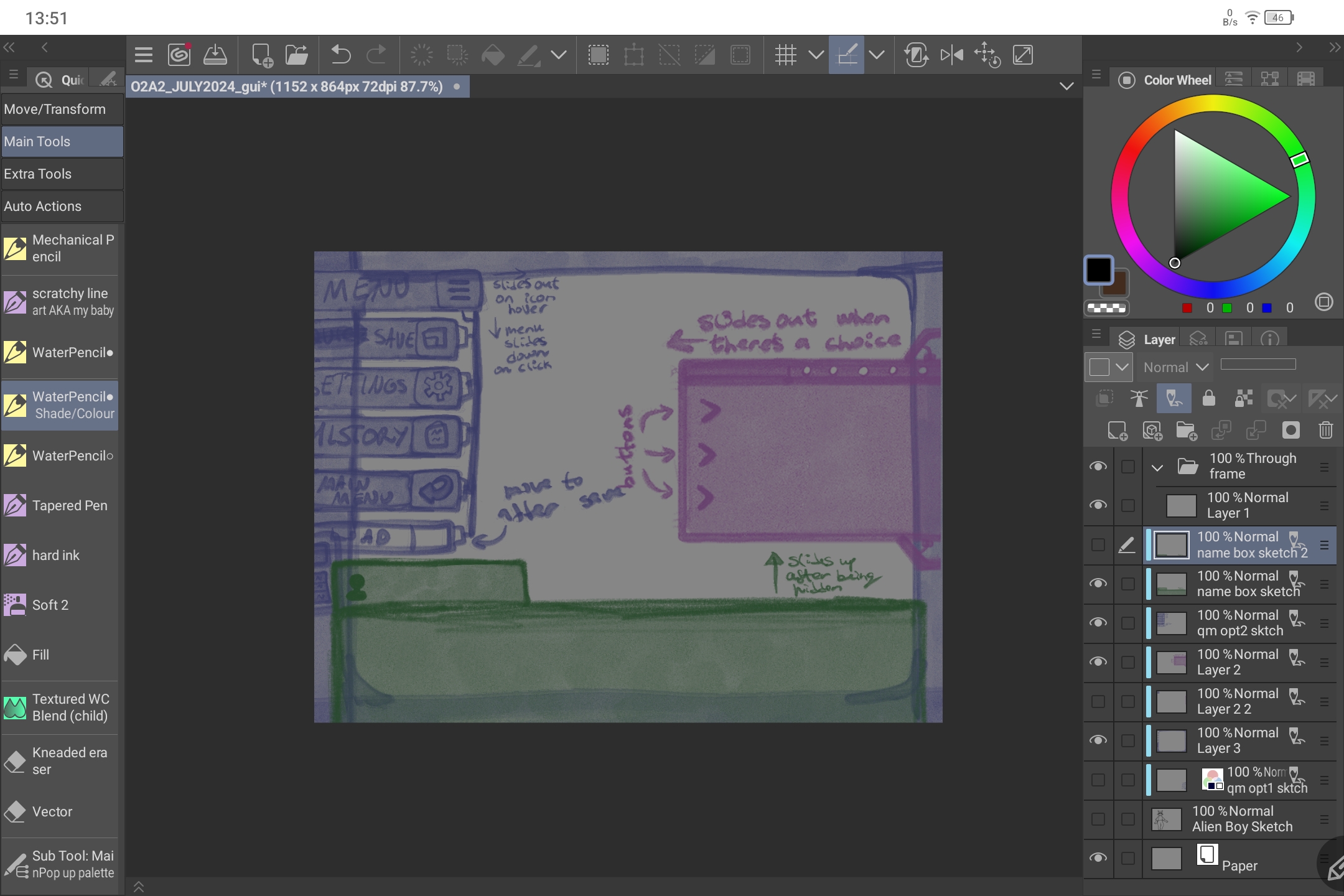Open the Extra Tools group

click(62, 174)
